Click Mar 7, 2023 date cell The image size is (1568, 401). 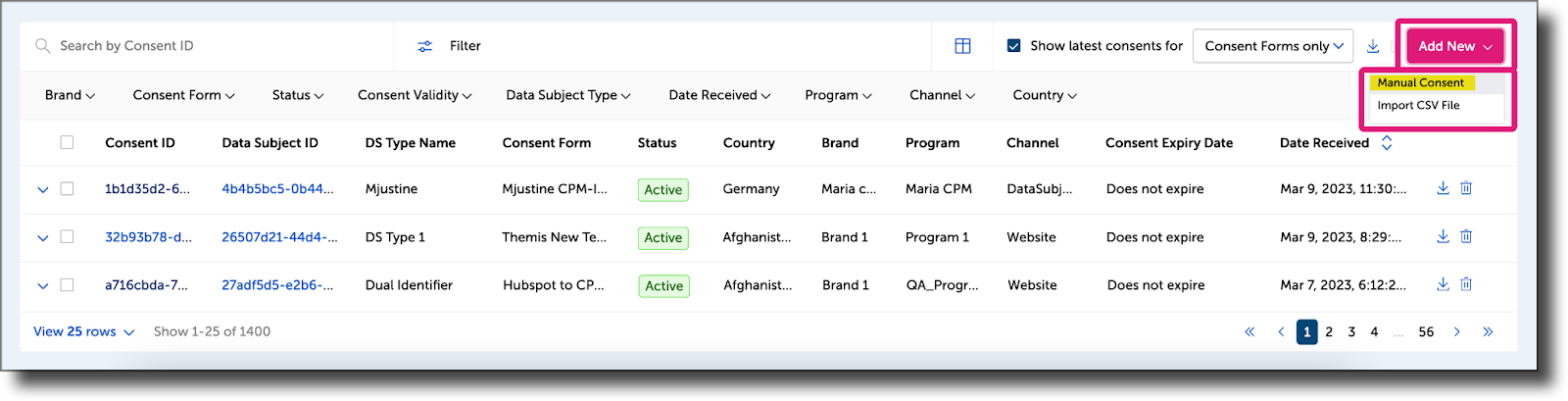(x=1344, y=285)
